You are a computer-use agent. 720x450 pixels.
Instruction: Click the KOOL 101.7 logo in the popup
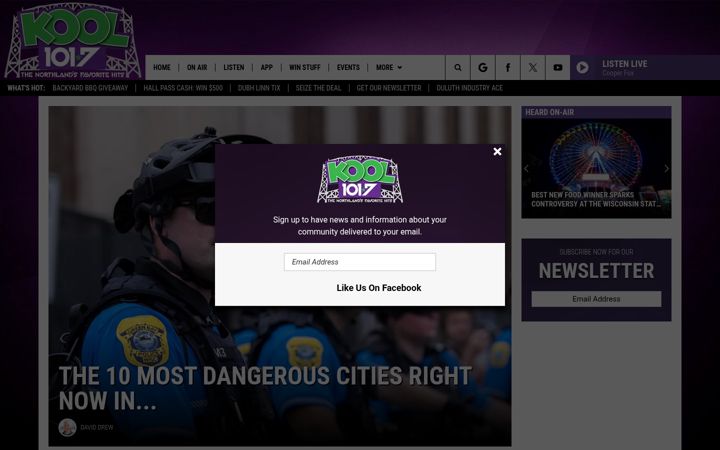click(x=360, y=180)
